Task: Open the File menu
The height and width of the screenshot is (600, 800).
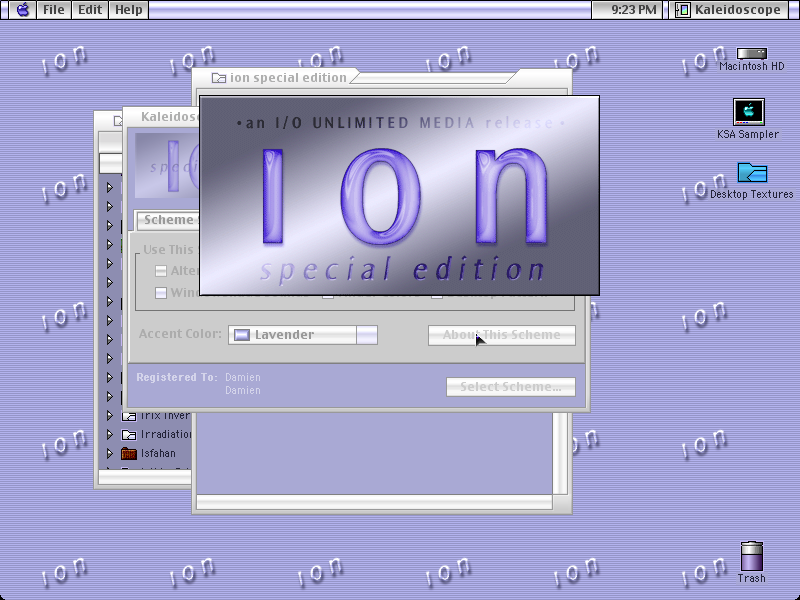Action: [x=54, y=10]
